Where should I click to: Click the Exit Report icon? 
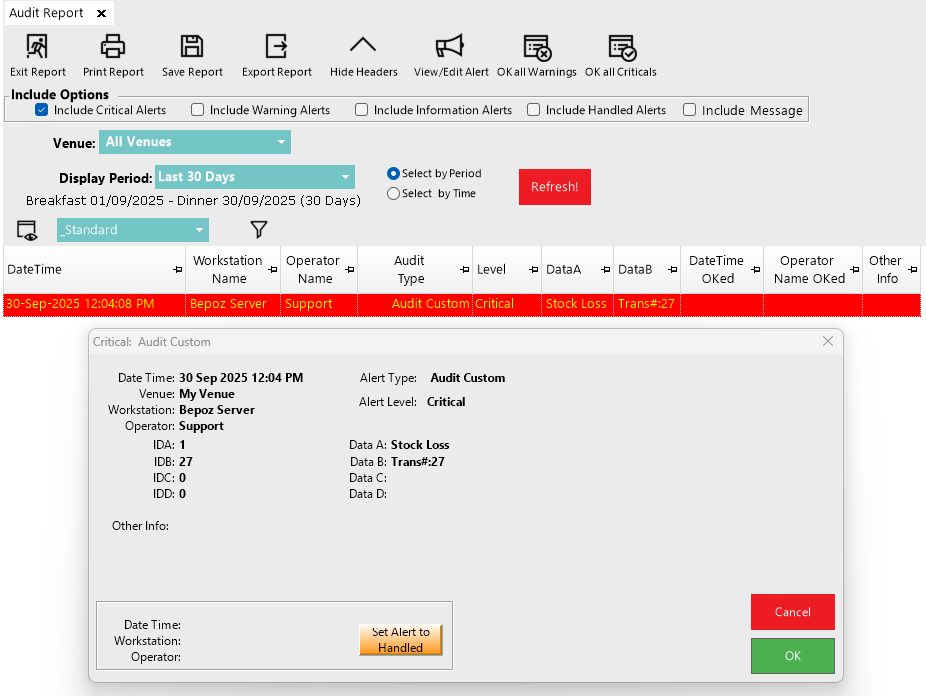pyautogui.click(x=37, y=47)
